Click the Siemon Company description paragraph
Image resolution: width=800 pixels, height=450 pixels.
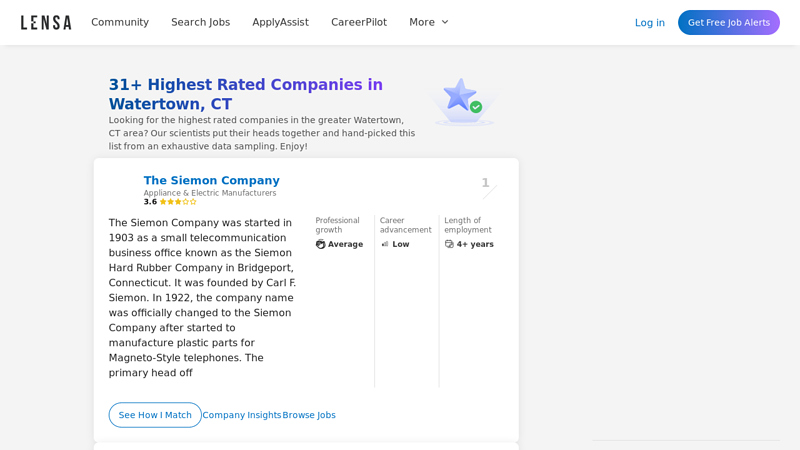pyautogui.click(x=203, y=297)
